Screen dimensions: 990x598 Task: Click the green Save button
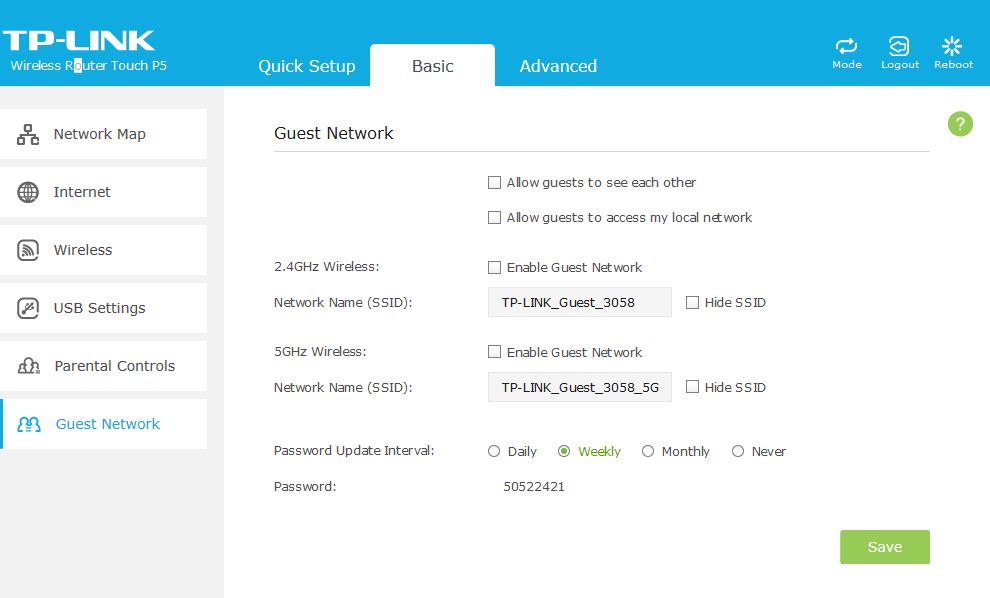tap(885, 547)
